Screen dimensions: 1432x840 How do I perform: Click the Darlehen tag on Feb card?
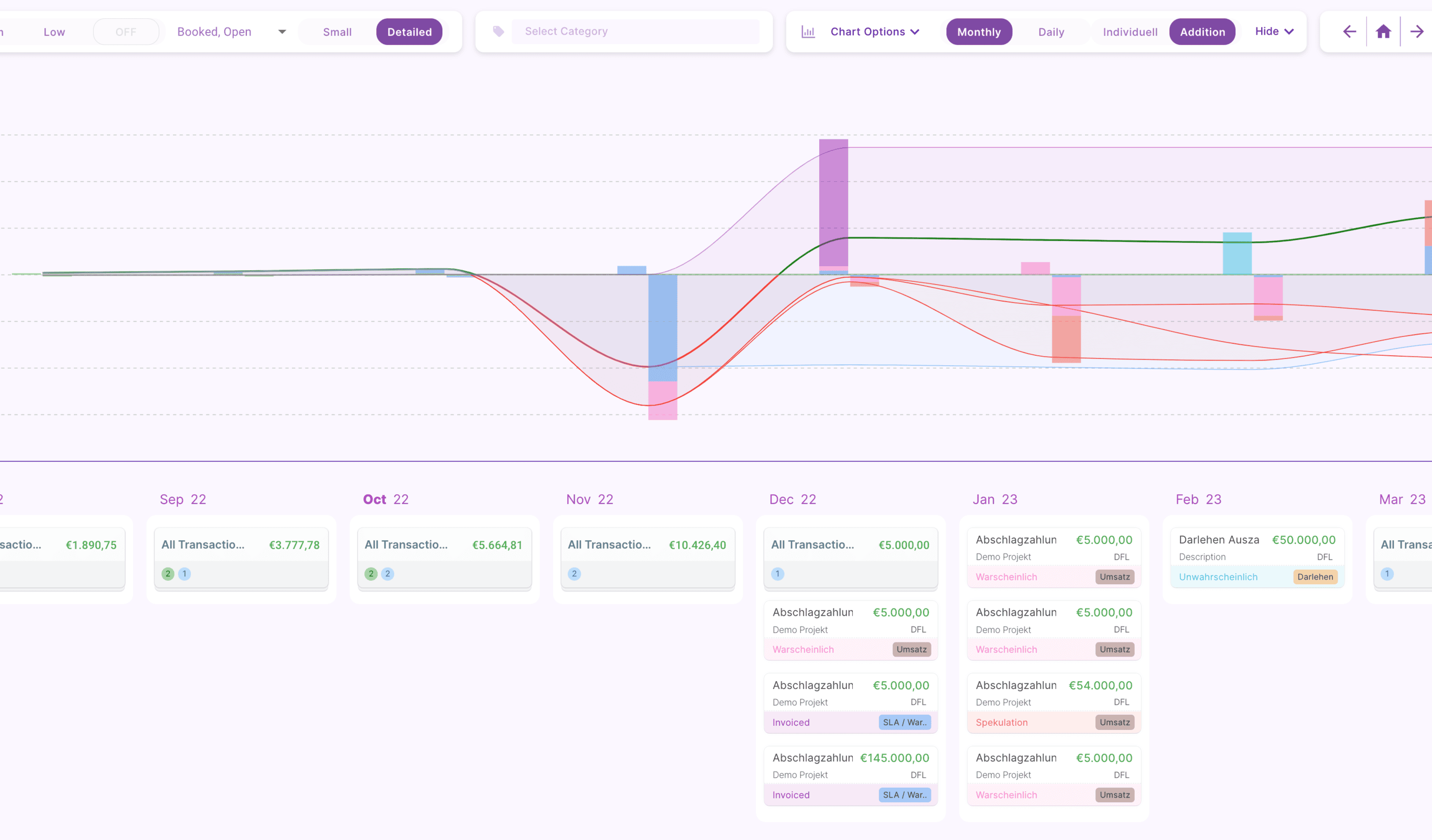pos(1315,576)
